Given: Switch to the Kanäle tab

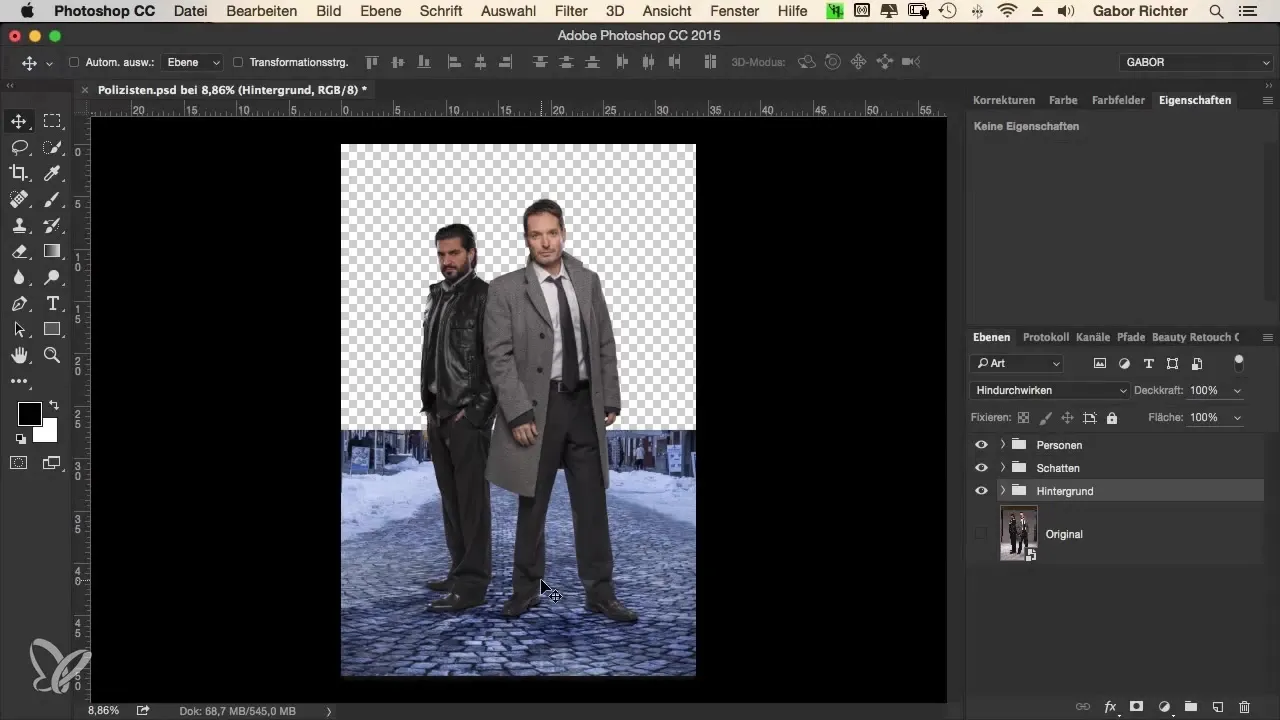Looking at the screenshot, I should tap(1093, 337).
